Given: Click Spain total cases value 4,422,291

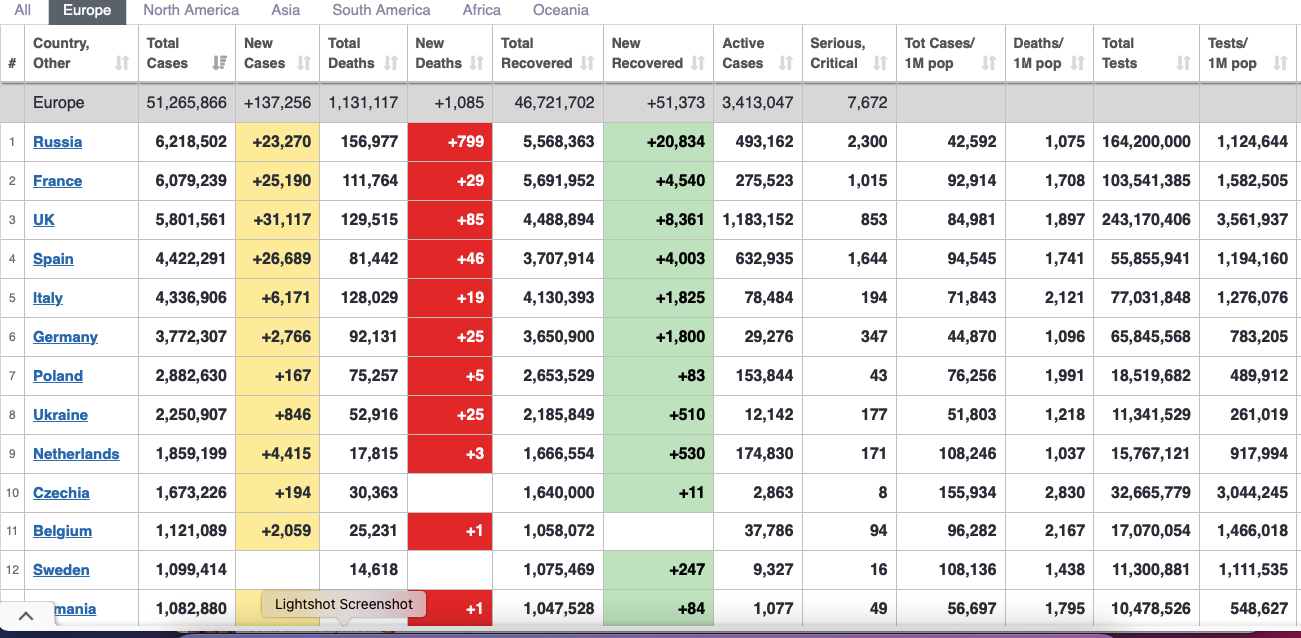Looking at the screenshot, I should point(191,259).
